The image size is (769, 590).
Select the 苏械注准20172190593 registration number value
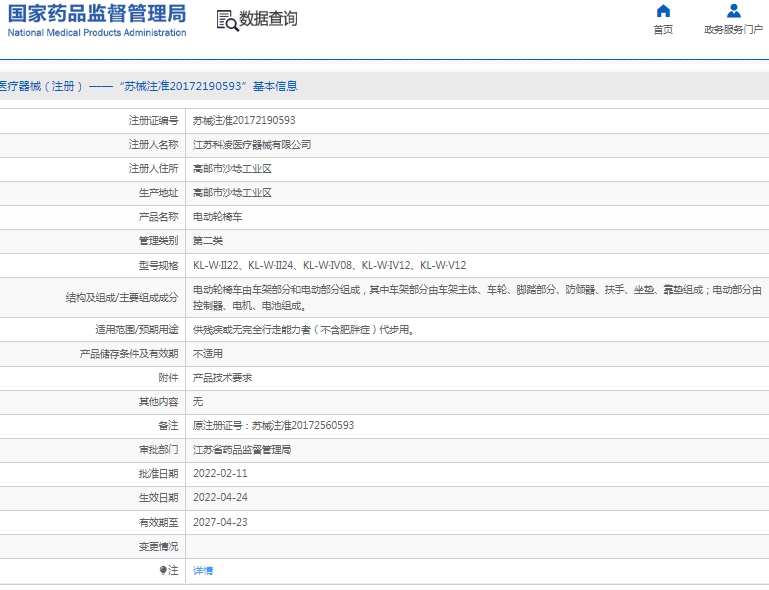(244, 121)
